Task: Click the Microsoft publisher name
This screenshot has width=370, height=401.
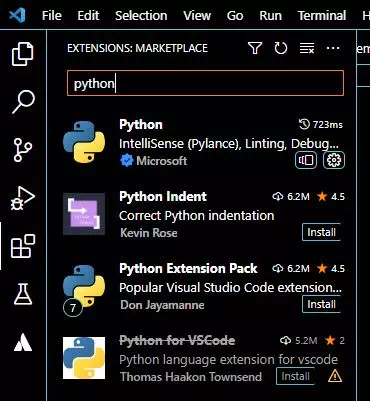Action: (162, 161)
